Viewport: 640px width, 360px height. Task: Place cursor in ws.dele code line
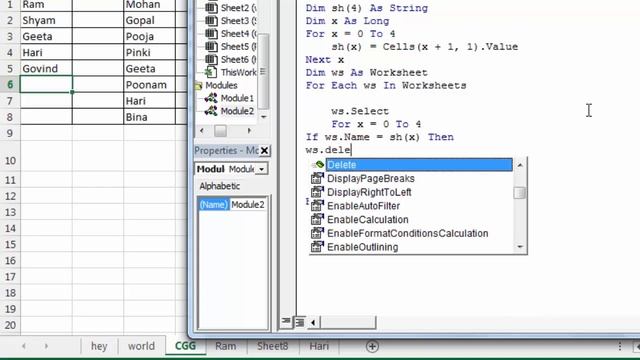pos(329,150)
